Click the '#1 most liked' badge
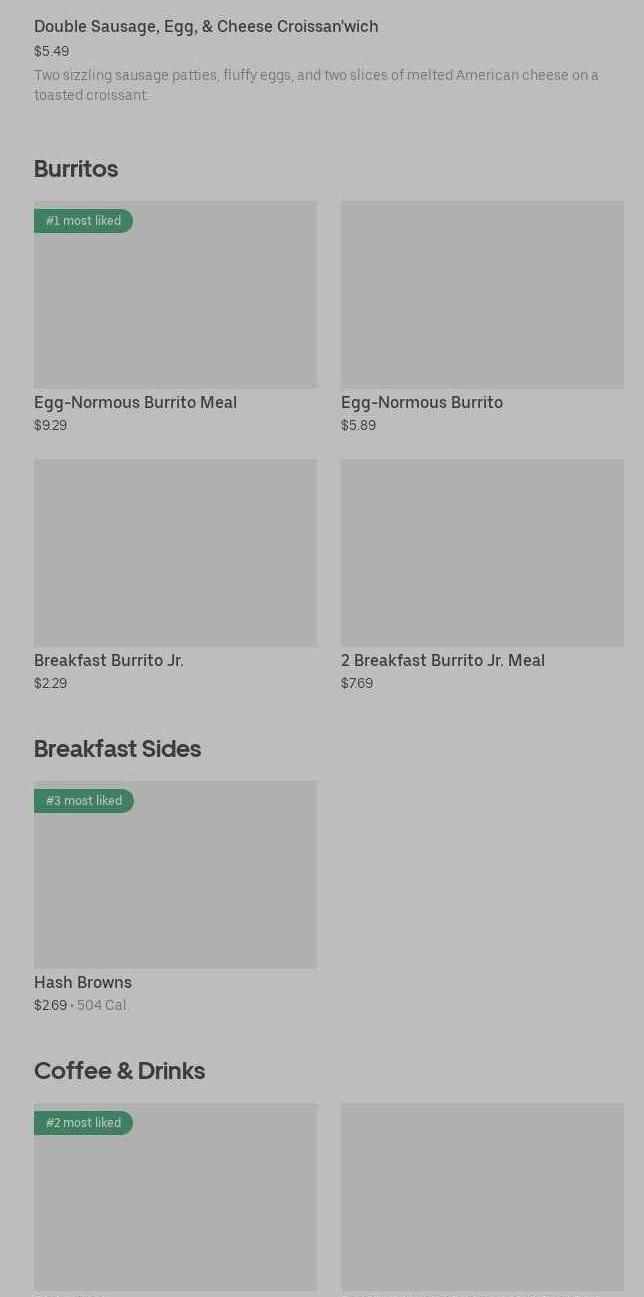 (x=83, y=221)
